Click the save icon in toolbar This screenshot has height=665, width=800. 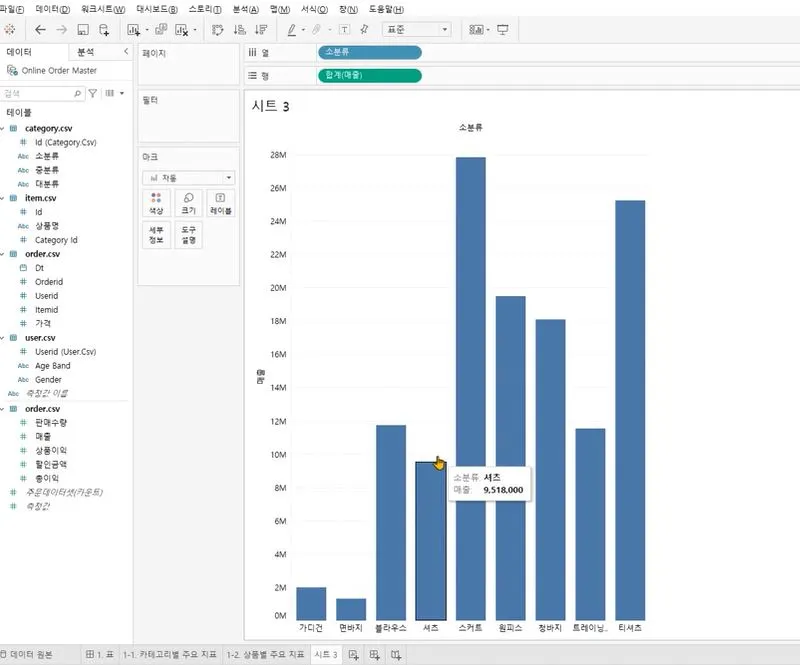[83, 30]
